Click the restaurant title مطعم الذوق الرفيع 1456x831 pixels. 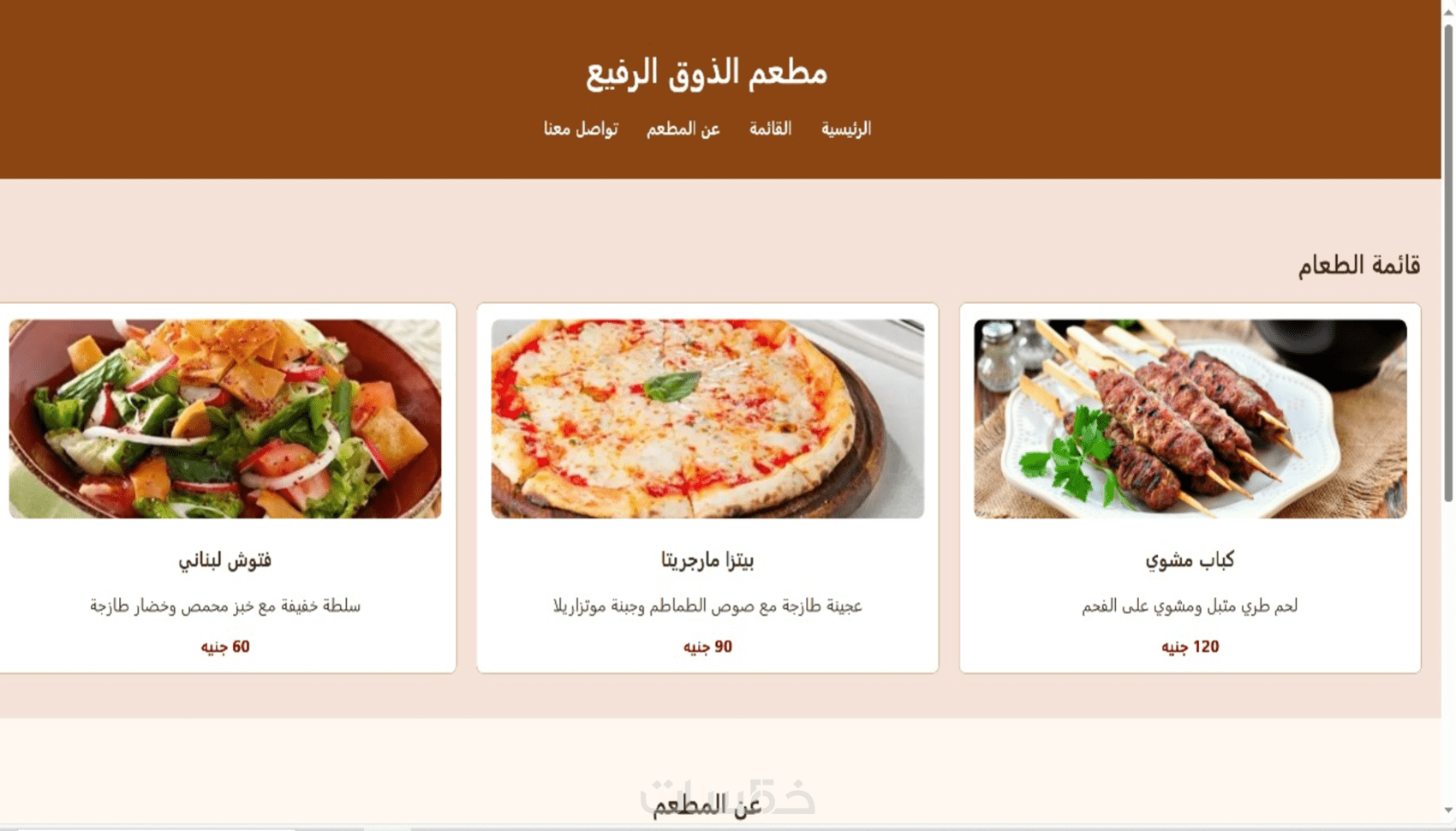[x=707, y=73]
